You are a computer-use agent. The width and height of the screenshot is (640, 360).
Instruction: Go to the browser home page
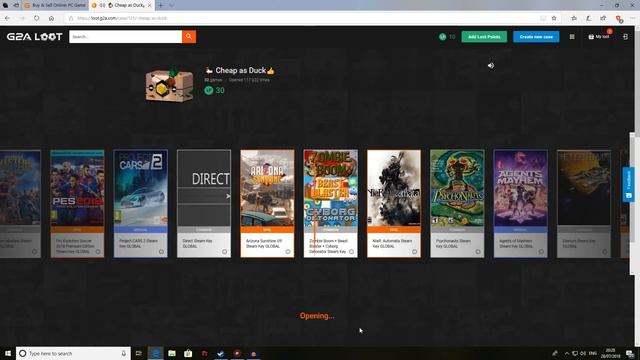tap(51, 18)
